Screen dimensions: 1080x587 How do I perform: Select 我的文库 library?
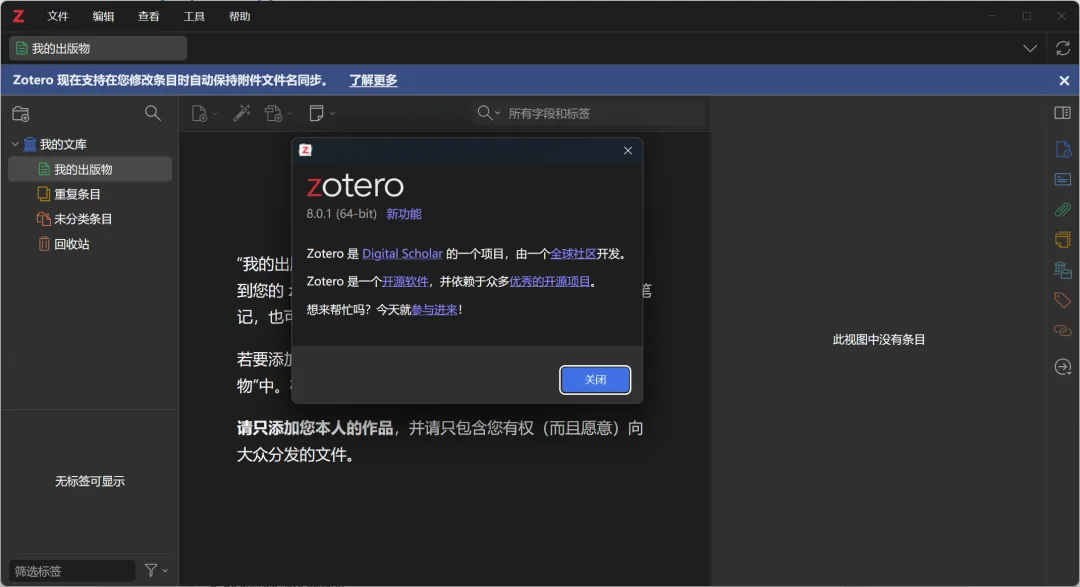[x=63, y=144]
